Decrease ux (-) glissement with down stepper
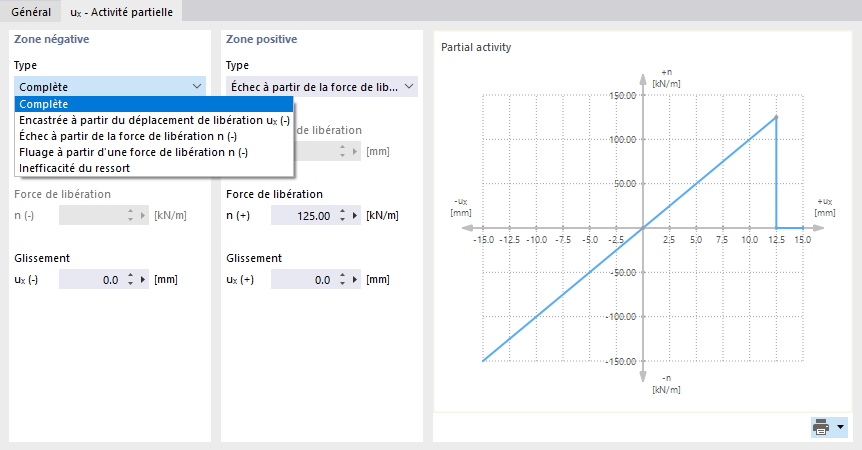Screen dimensions: 862x450 click(x=130, y=283)
